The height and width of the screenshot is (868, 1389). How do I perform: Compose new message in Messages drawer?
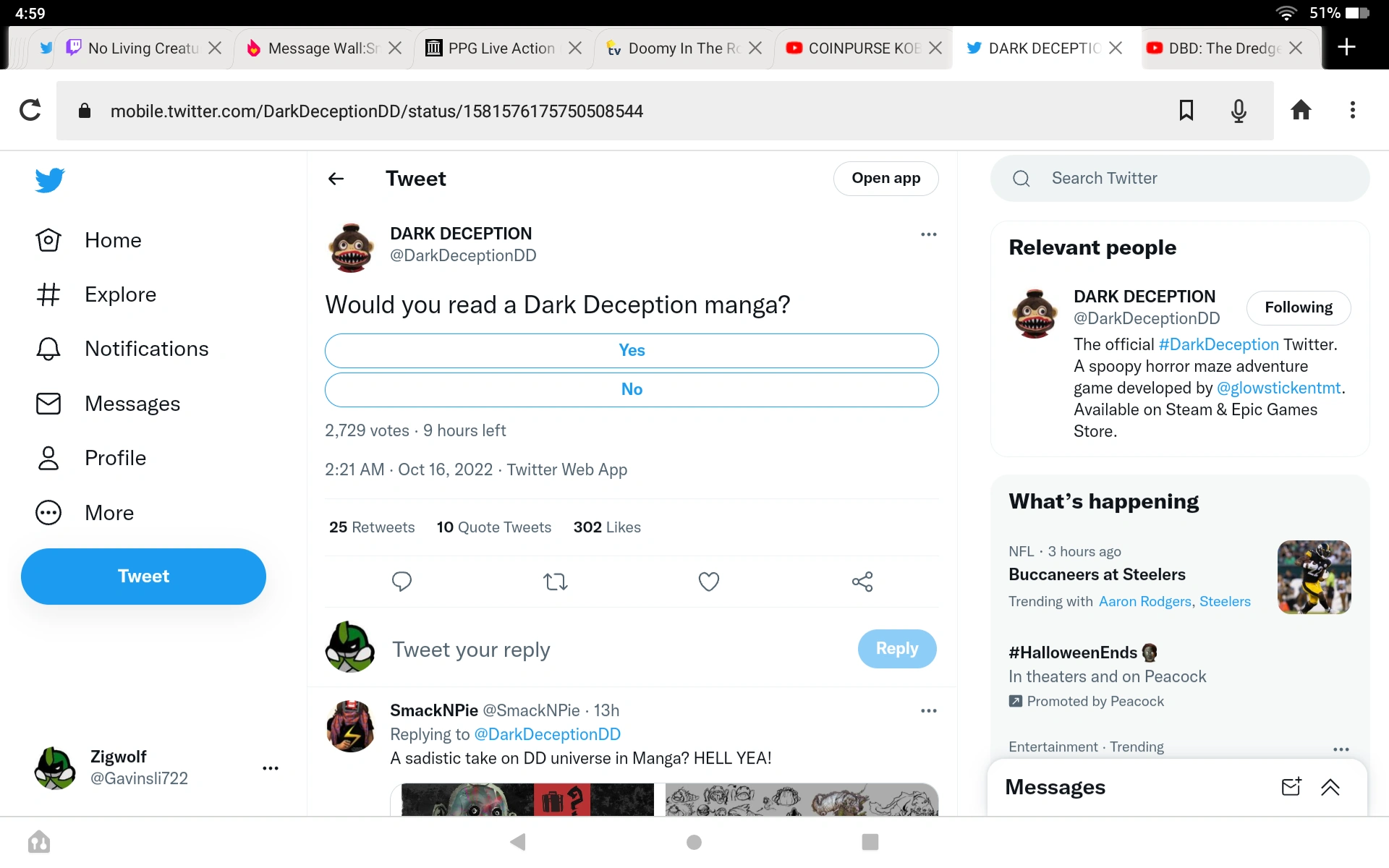point(1291,787)
